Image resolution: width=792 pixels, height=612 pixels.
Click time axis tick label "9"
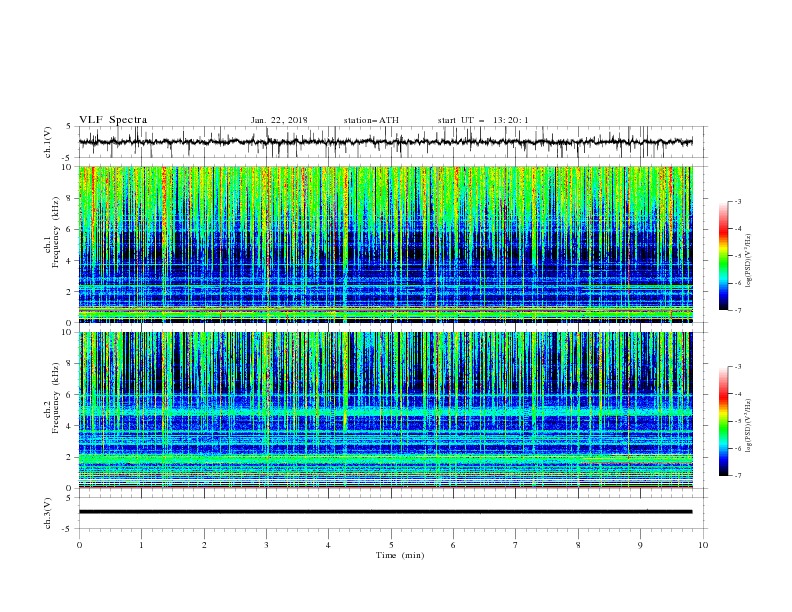click(x=640, y=545)
